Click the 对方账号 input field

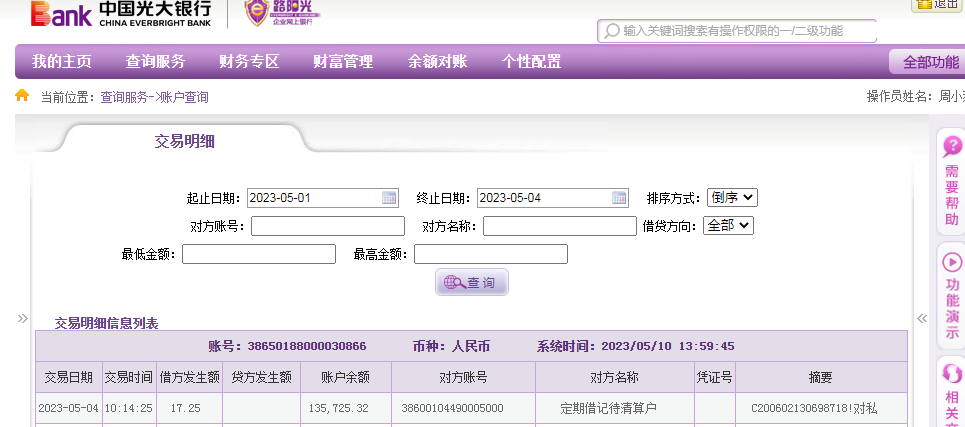327,226
